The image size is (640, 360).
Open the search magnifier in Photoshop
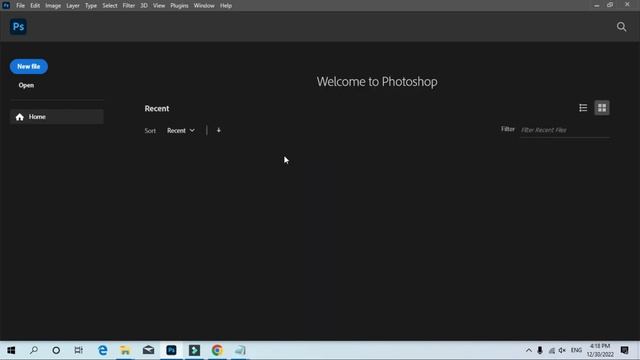tap(621, 27)
